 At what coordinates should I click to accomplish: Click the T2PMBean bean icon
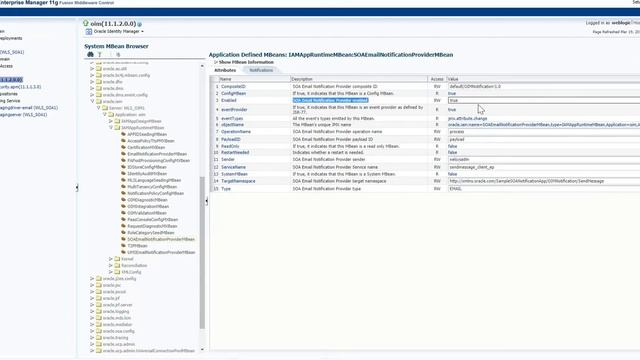point(123,246)
